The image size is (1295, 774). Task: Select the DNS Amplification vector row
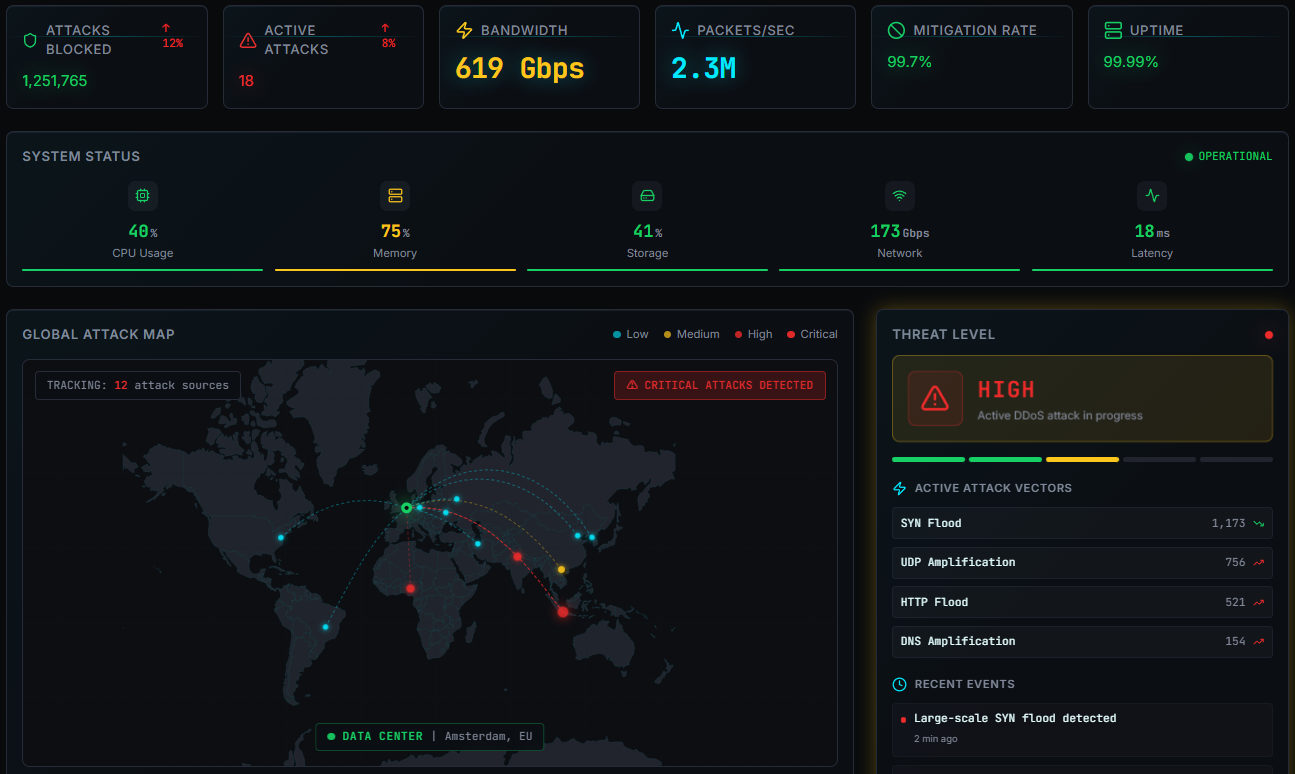[x=1081, y=641]
